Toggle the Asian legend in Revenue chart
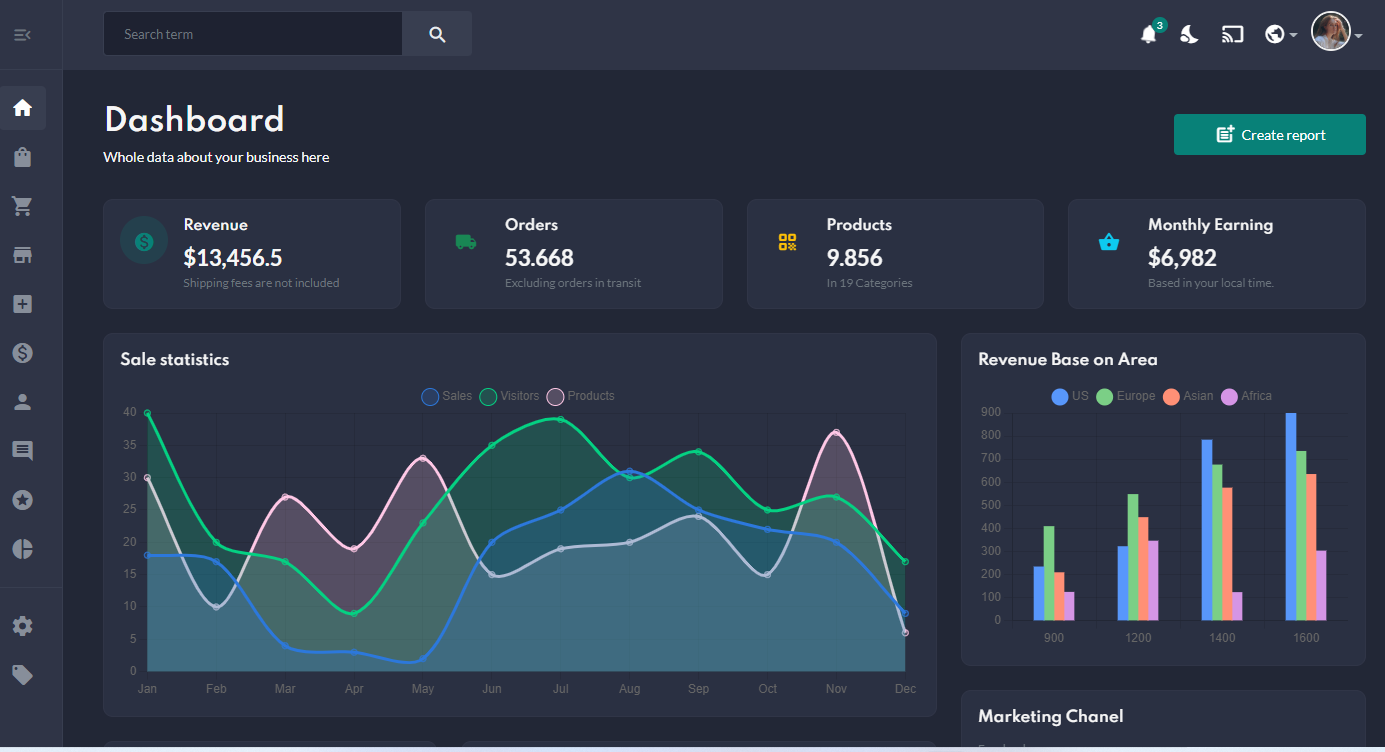 point(1188,396)
